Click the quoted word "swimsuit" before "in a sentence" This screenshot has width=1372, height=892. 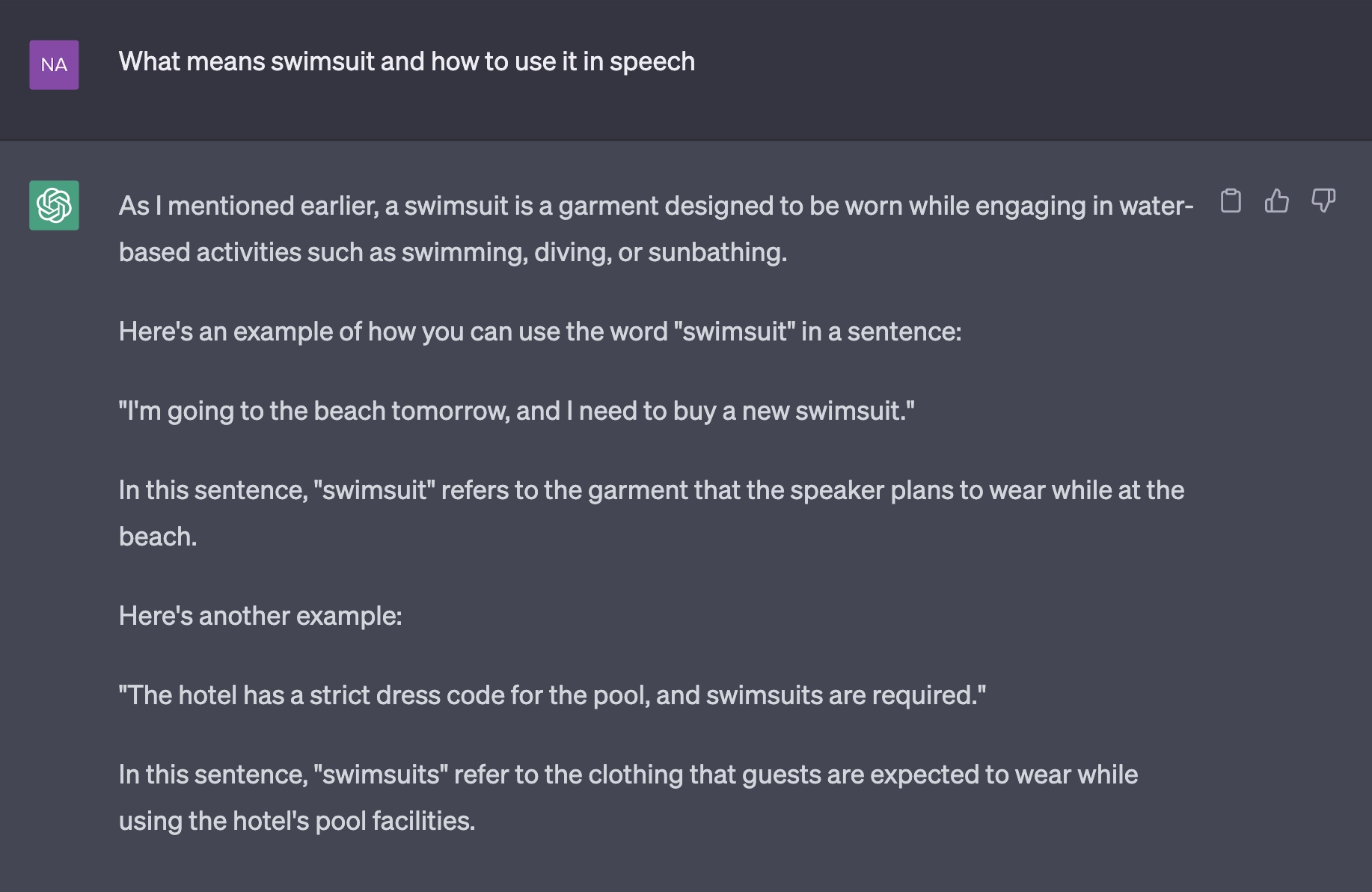coord(735,332)
